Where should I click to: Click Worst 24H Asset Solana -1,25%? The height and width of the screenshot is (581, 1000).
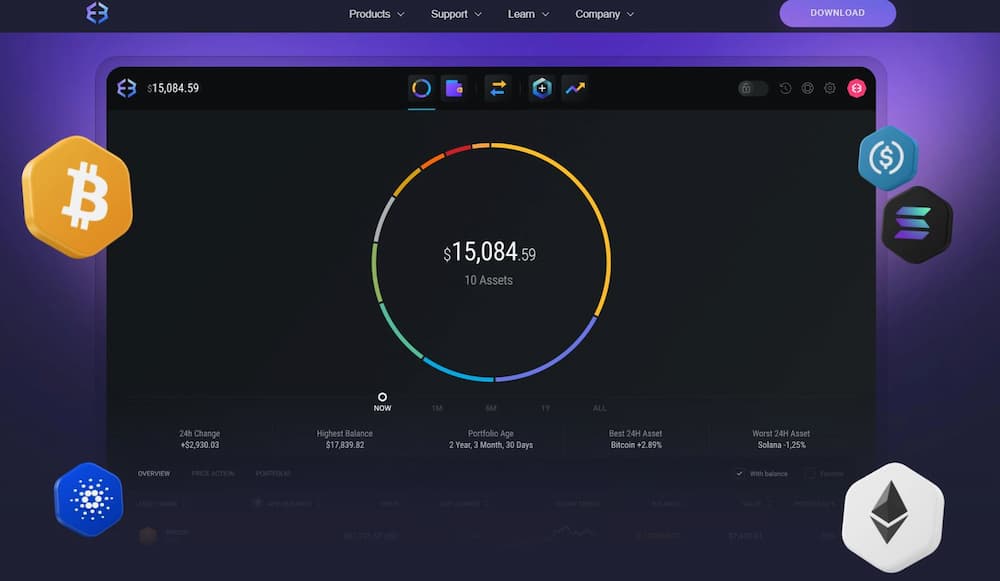[x=781, y=439]
